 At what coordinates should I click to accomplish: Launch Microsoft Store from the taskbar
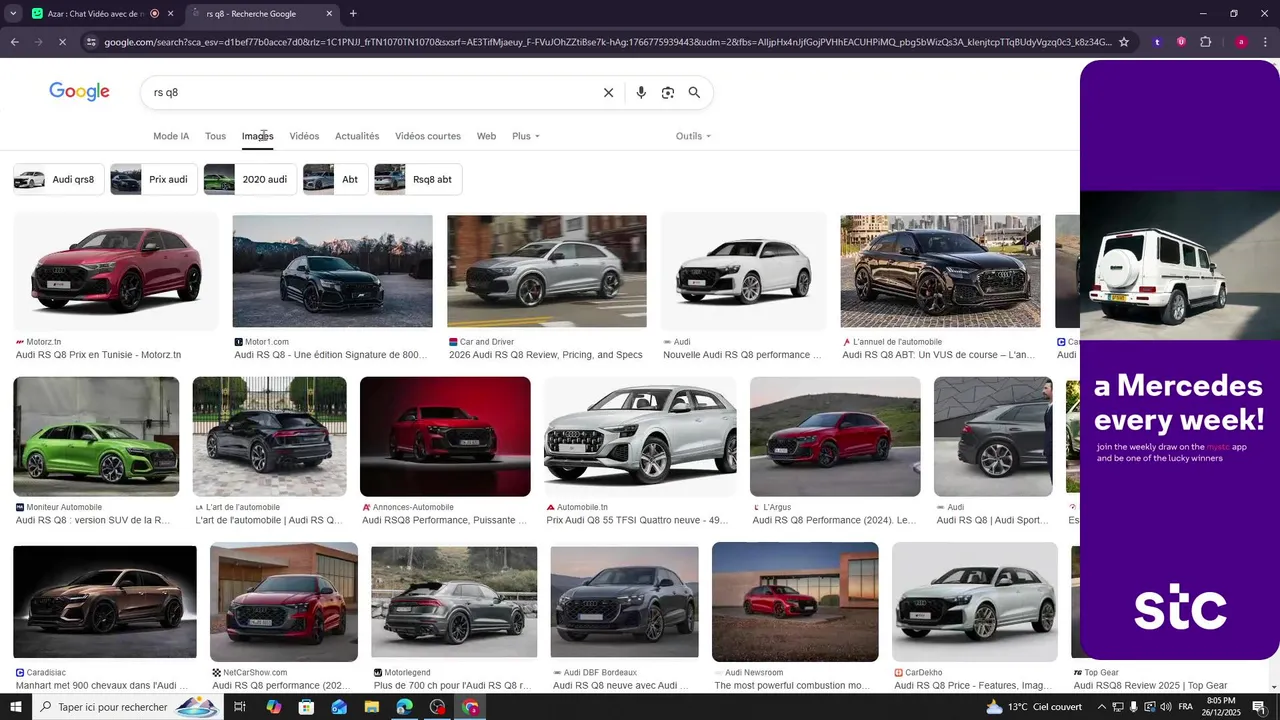coord(306,707)
